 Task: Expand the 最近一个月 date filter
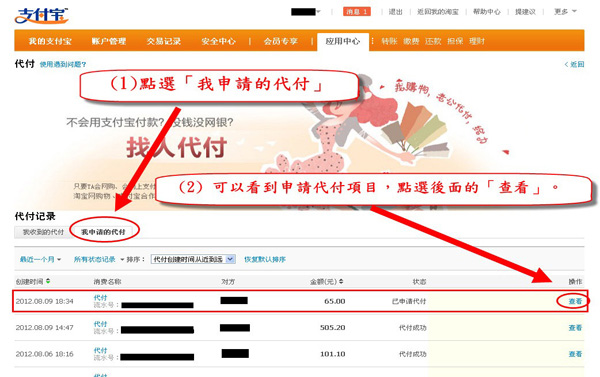pyautogui.click(x=40, y=259)
